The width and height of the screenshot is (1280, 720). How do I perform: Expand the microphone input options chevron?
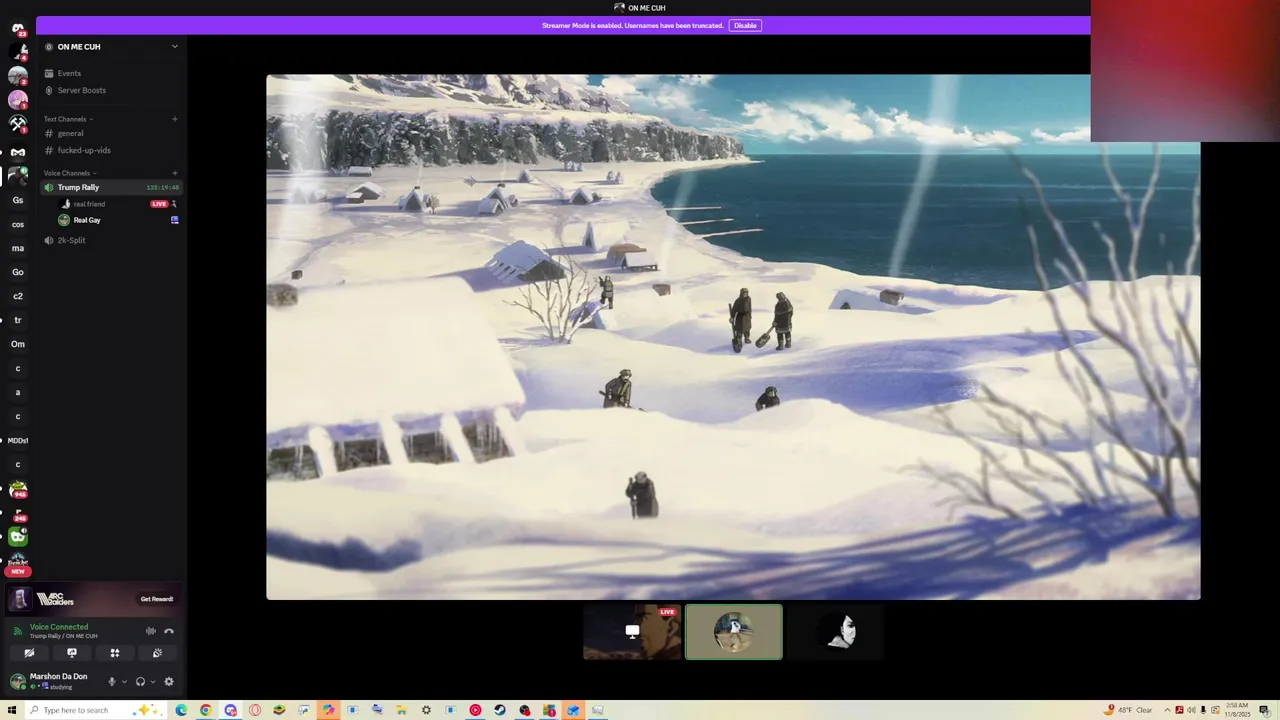124,682
